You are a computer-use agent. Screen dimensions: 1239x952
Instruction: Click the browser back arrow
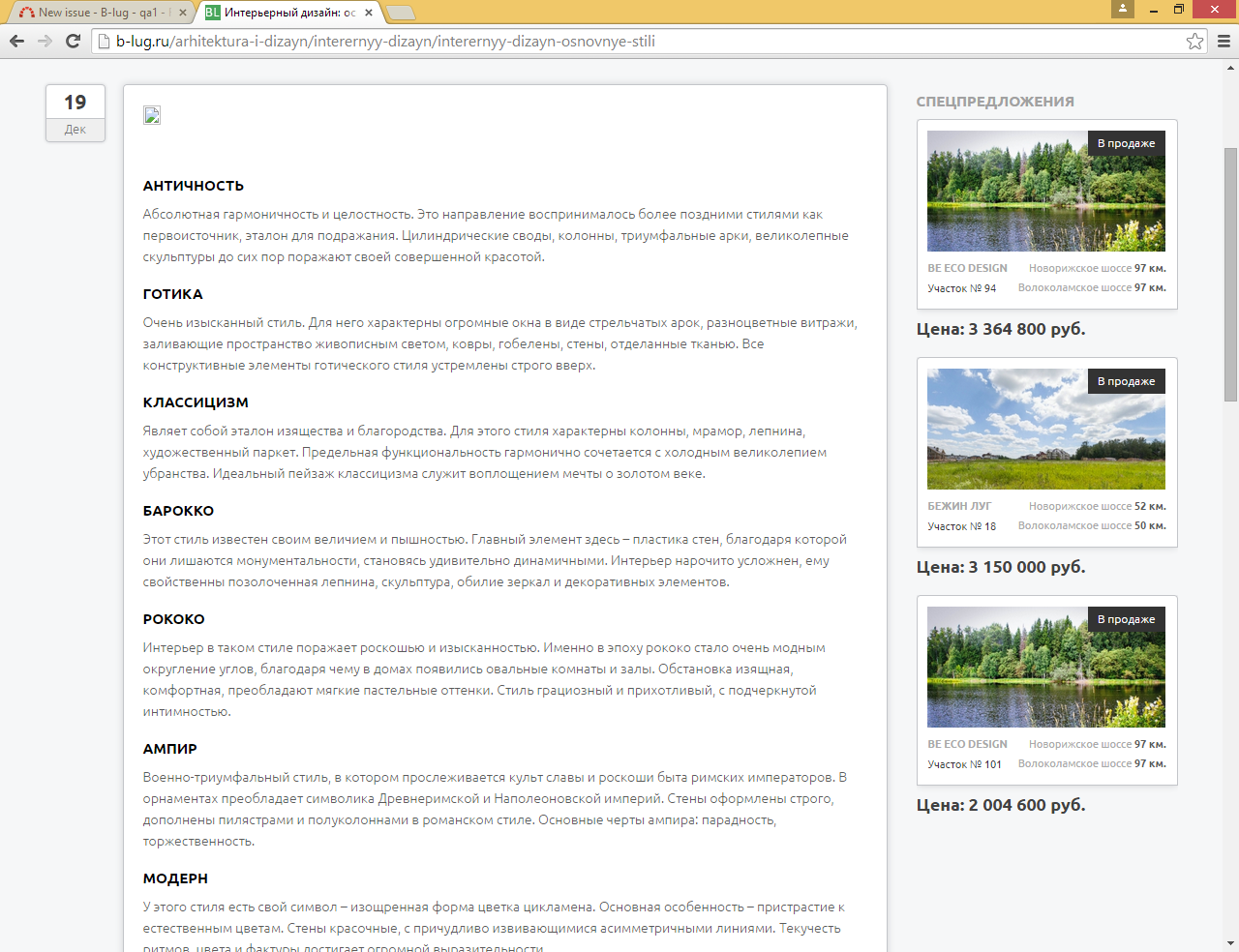16,41
